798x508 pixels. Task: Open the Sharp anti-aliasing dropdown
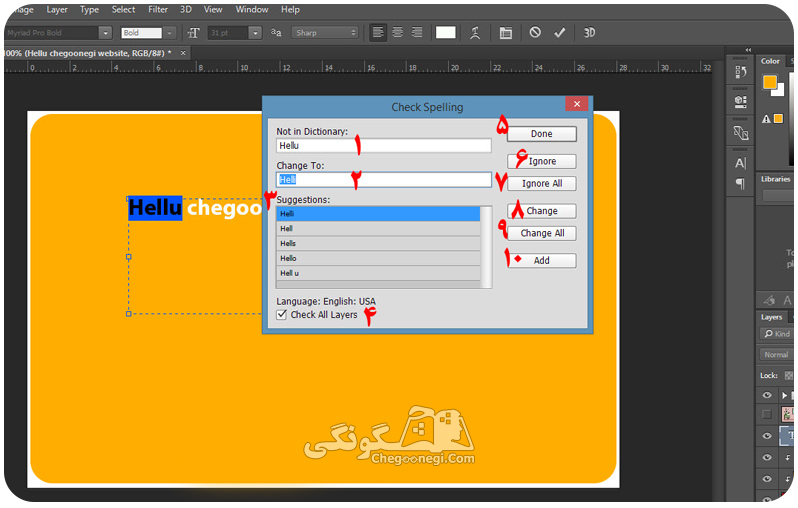coord(325,33)
